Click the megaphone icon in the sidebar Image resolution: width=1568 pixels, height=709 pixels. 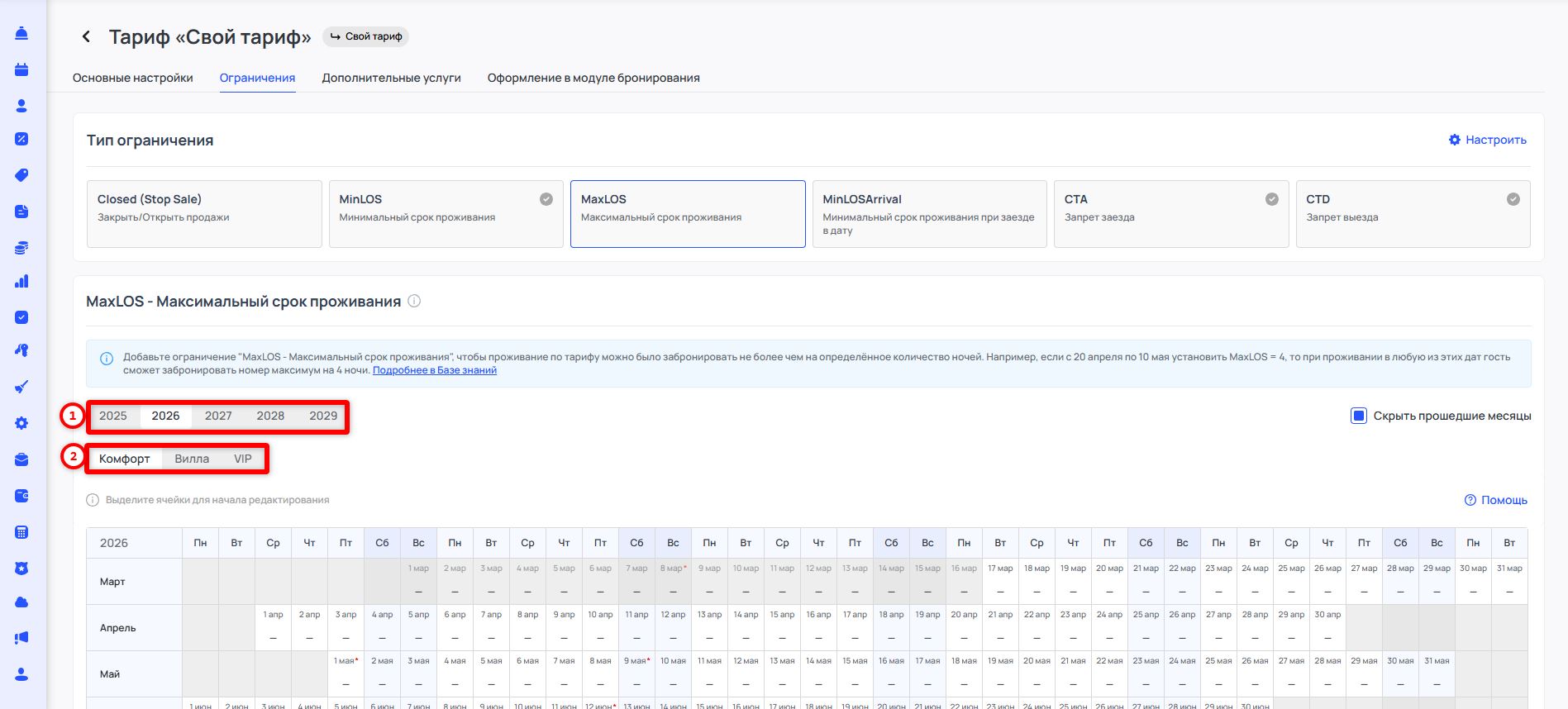(x=21, y=638)
